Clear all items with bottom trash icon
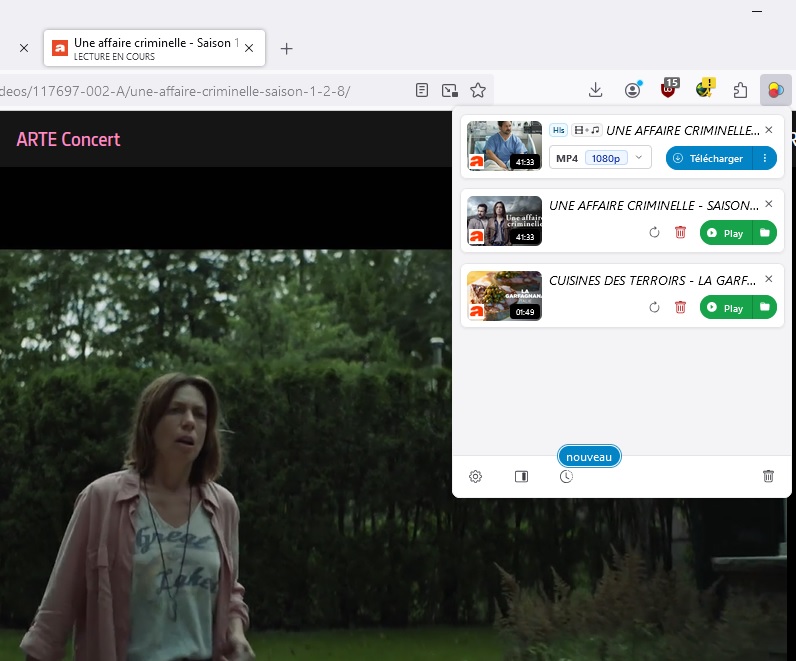The height and width of the screenshot is (661, 796). (768, 477)
